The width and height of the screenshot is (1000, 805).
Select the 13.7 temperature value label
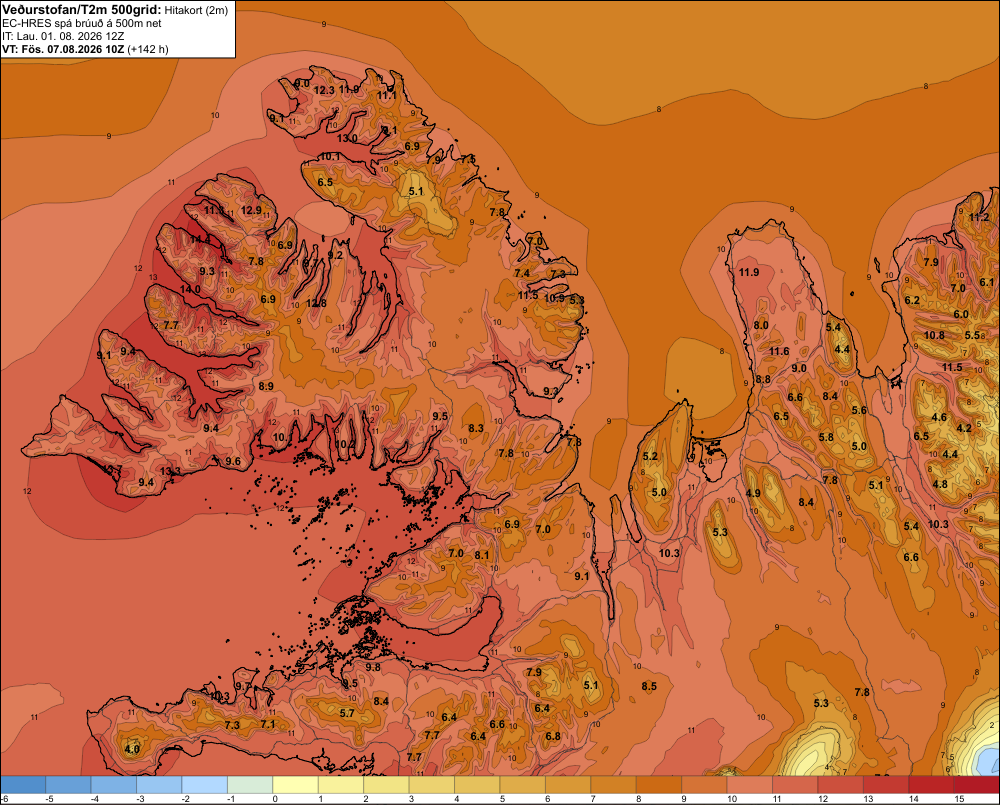tap(113, 469)
